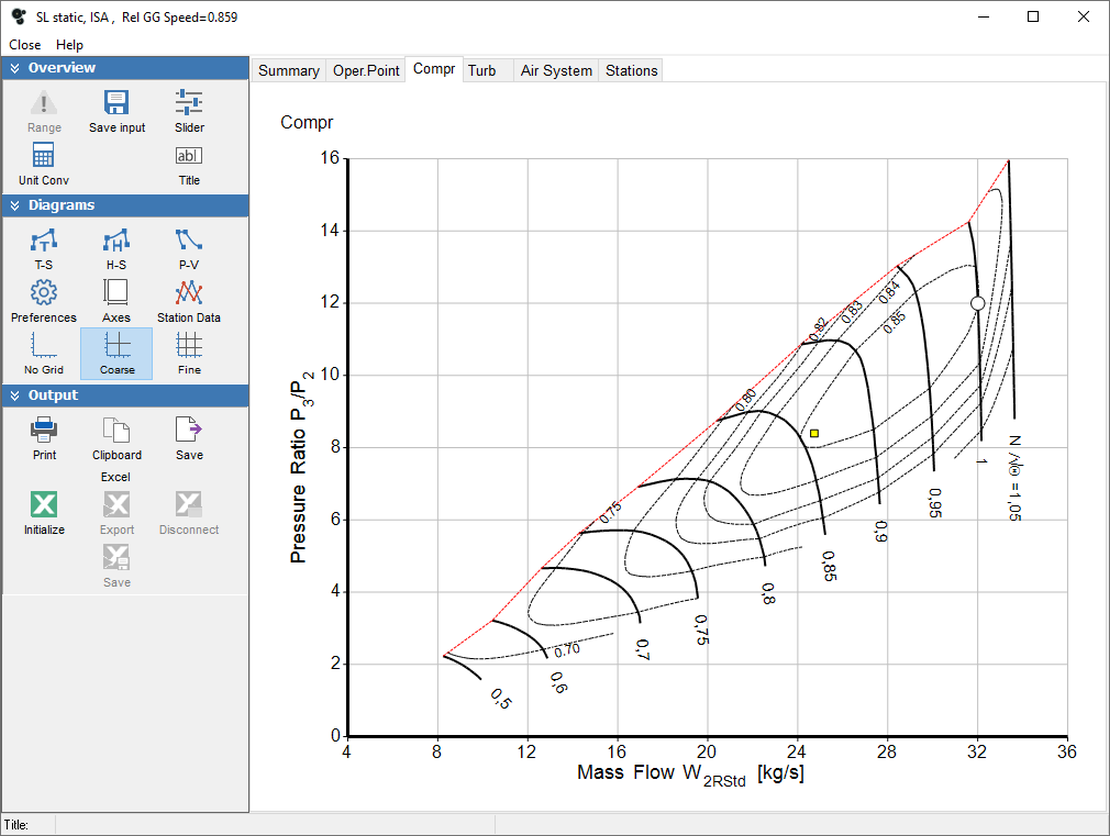Open the Help menu

69,45
